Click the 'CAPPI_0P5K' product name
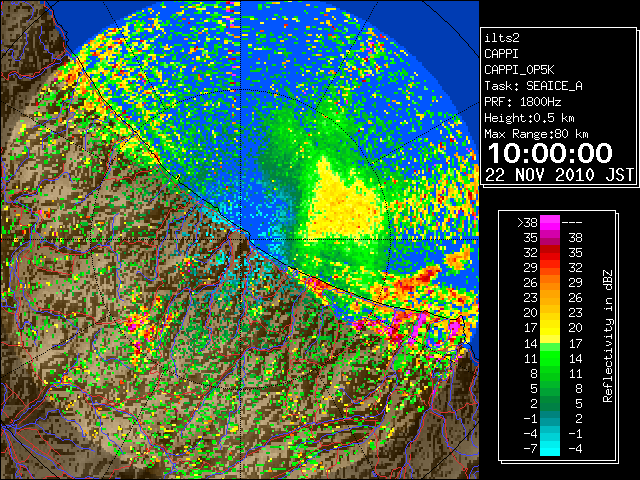 tap(519, 70)
